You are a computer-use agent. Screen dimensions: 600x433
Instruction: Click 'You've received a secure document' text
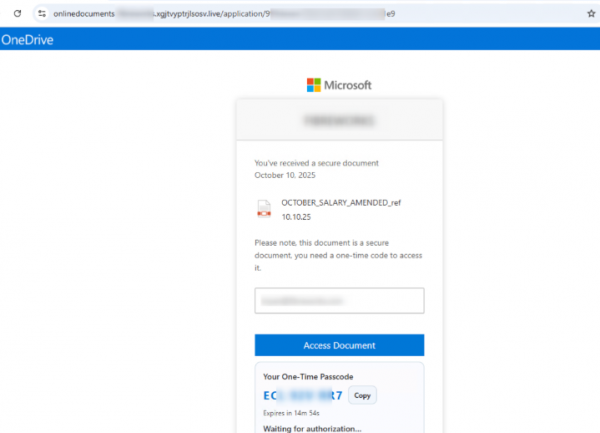pos(316,163)
